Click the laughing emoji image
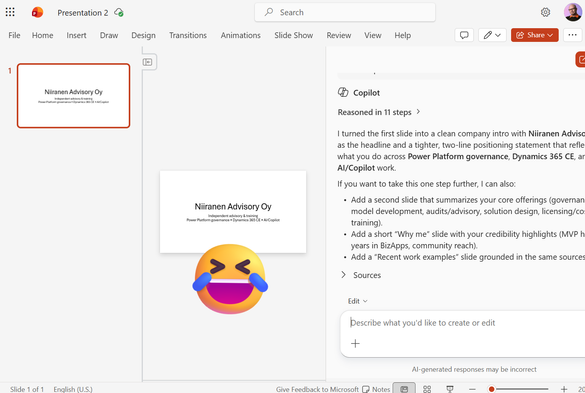 click(x=230, y=279)
